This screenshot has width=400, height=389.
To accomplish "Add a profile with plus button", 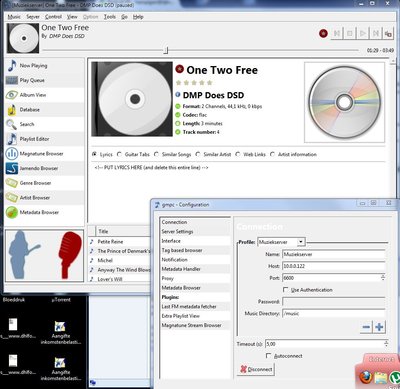I will pyautogui.click(x=379, y=327).
